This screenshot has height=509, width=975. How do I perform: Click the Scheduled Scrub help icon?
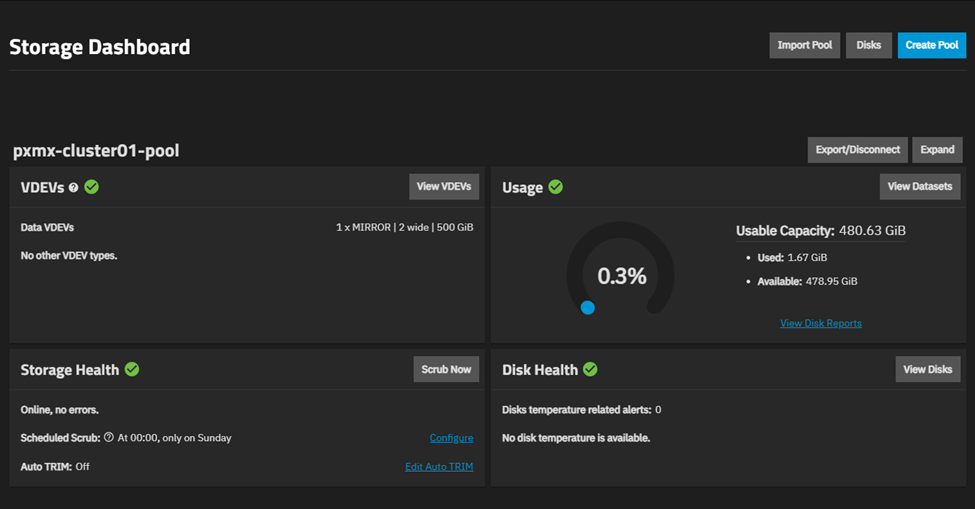pos(109,437)
